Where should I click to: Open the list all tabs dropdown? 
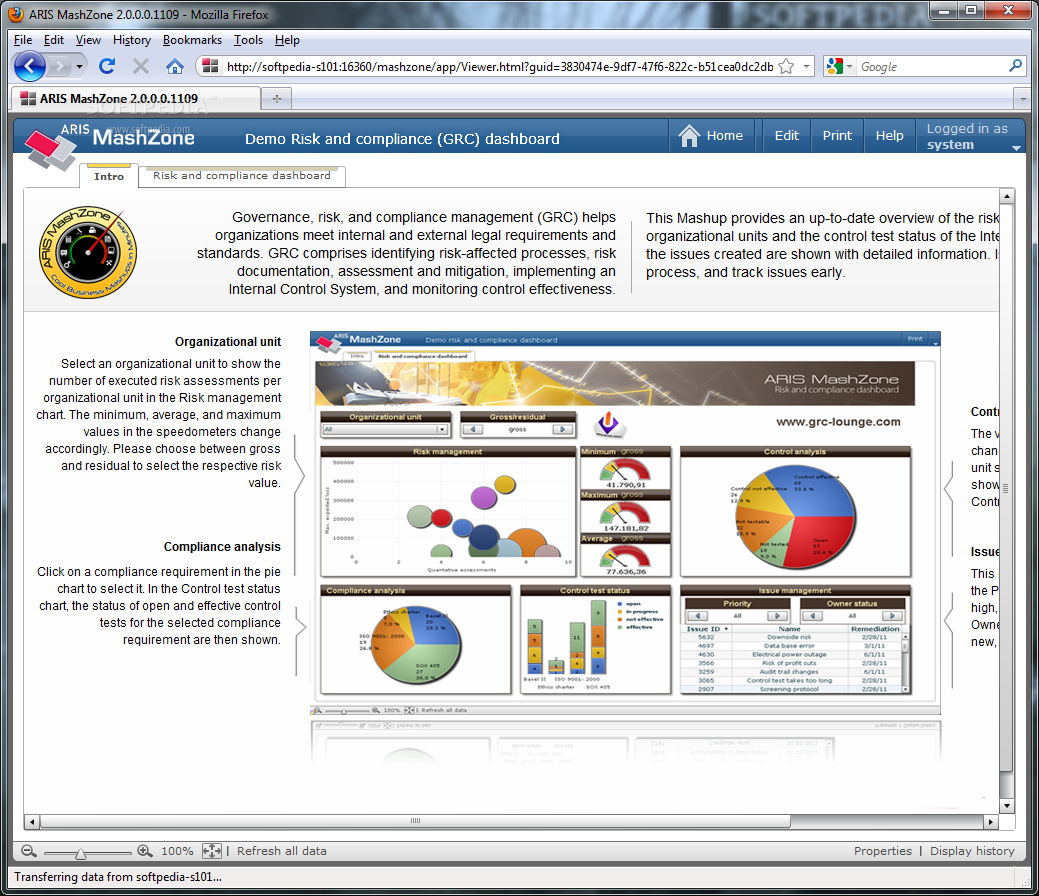(1022, 99)
